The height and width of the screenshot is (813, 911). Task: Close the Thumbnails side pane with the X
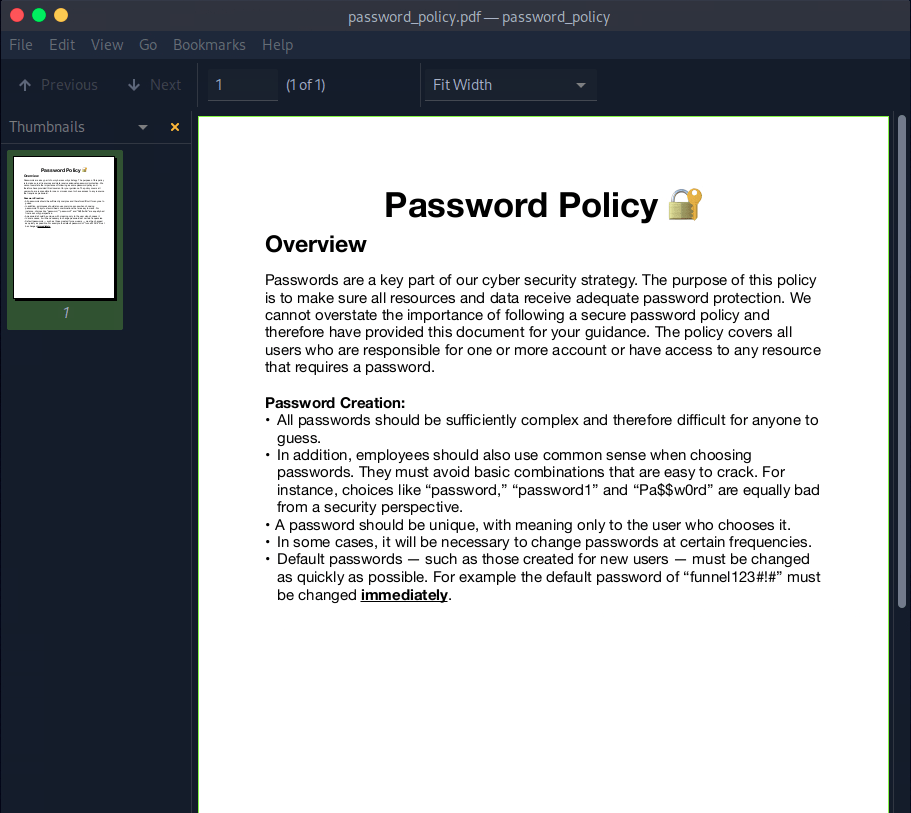tap(175, 127)
